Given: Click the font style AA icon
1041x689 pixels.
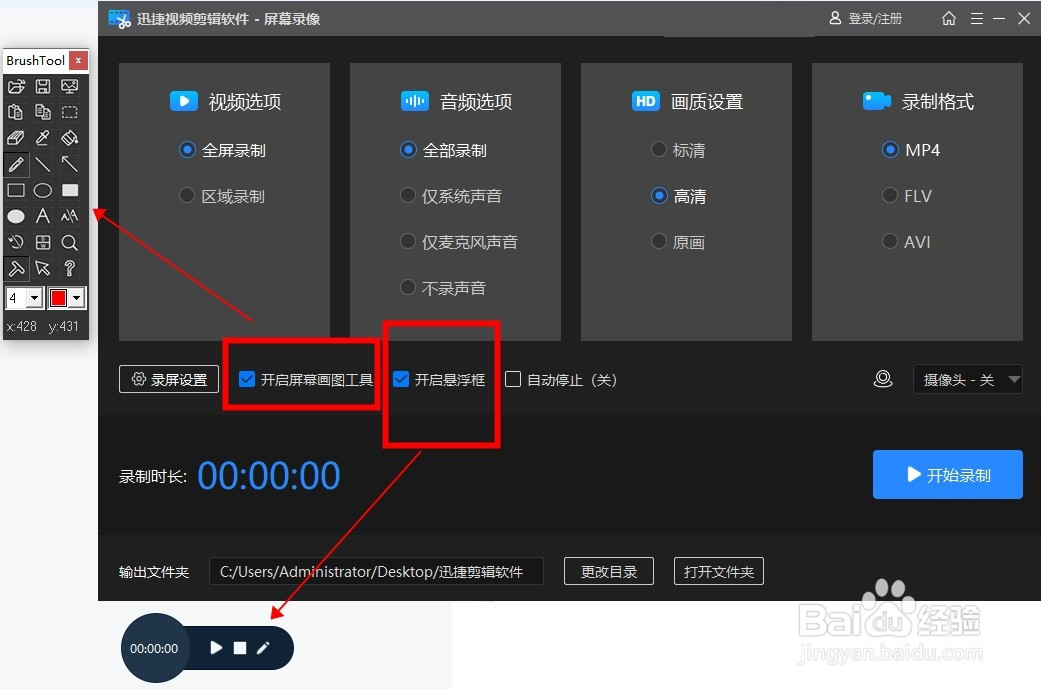Looking at the screenshot, I should pos(69,216).
